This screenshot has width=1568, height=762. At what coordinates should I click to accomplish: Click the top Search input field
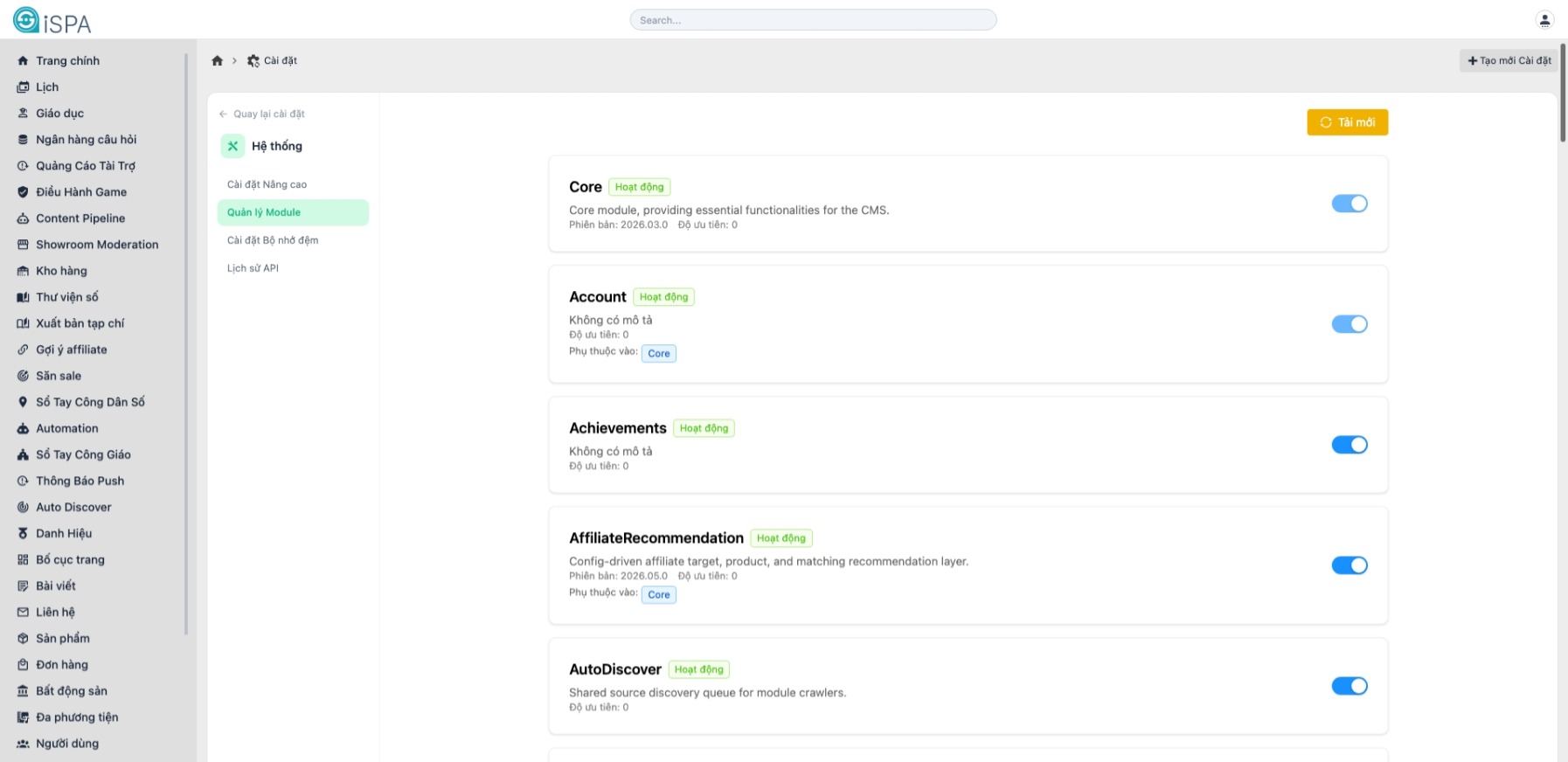[x=813, y=19]
